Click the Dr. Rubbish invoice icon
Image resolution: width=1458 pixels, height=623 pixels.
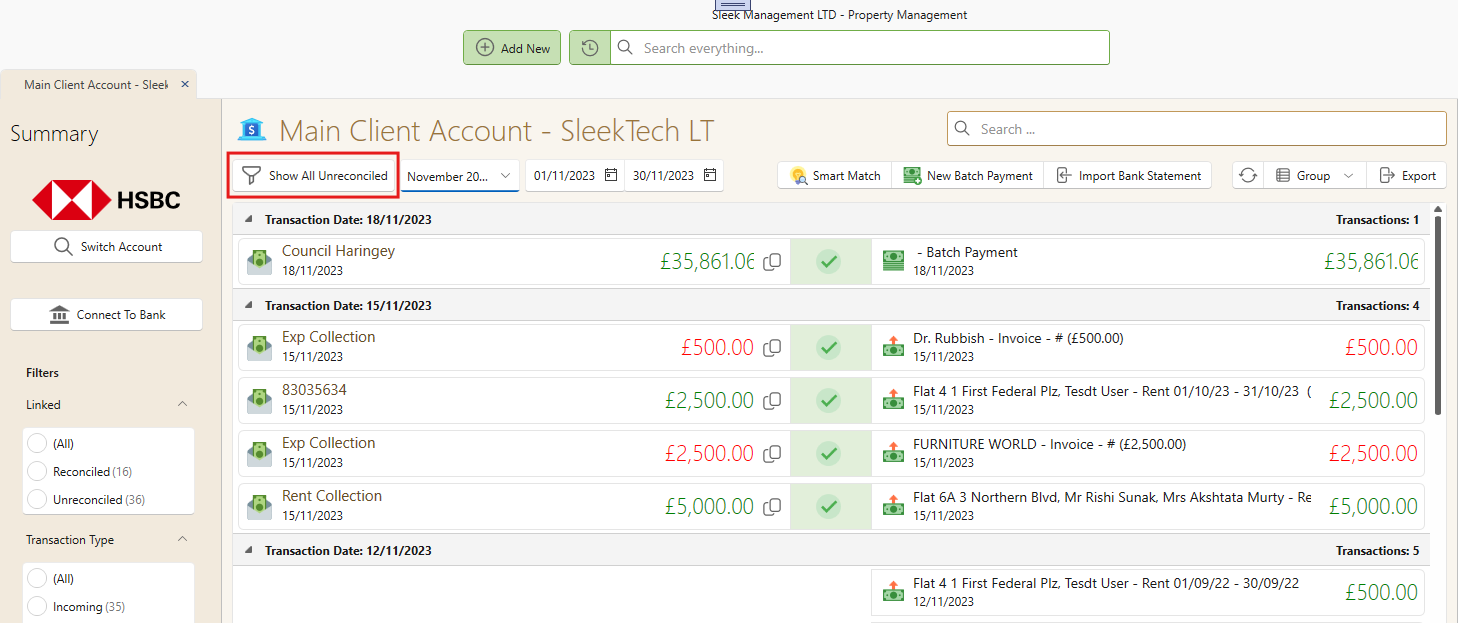click(893, 348)
